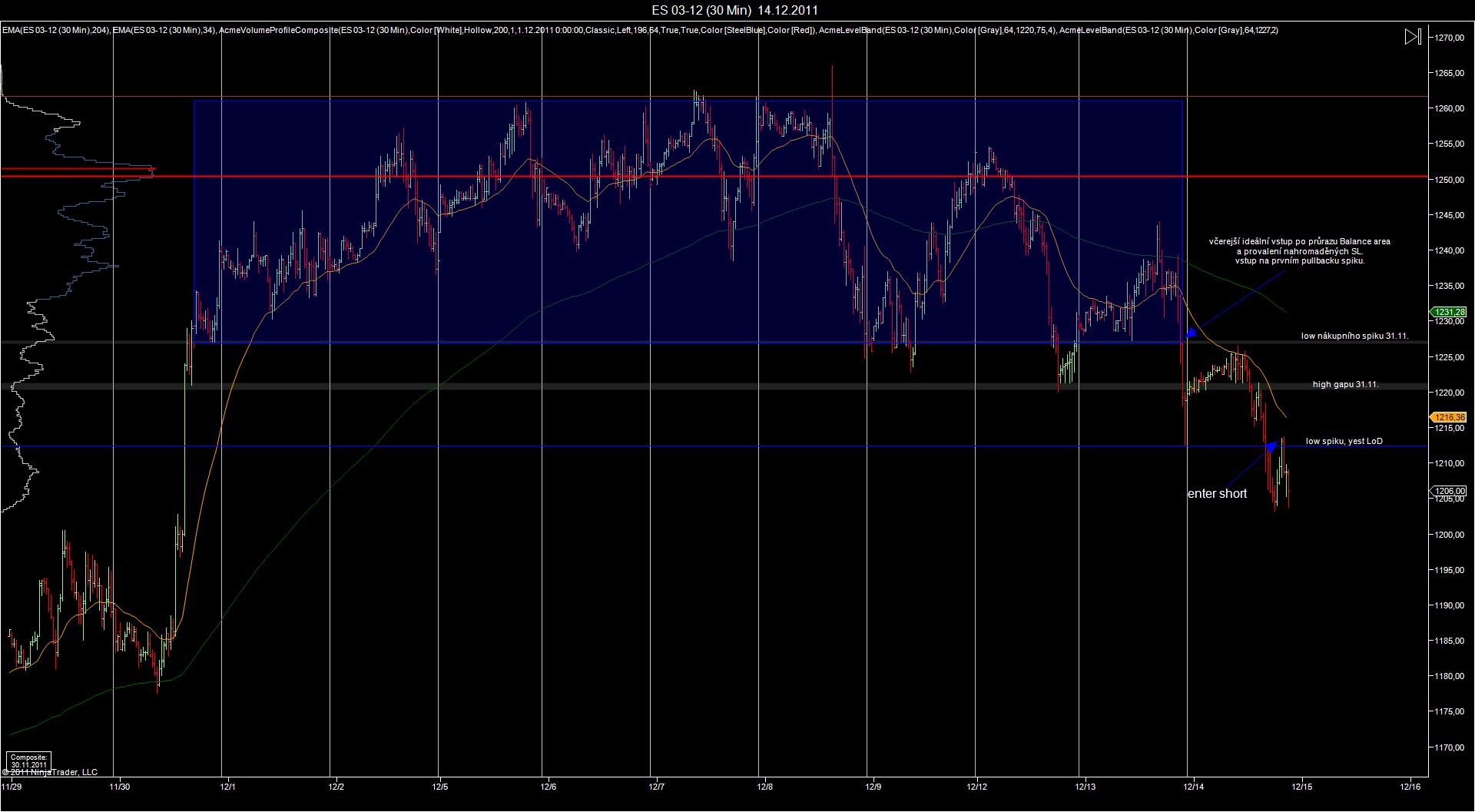Click the 12/7 date label

click(656, 787)
